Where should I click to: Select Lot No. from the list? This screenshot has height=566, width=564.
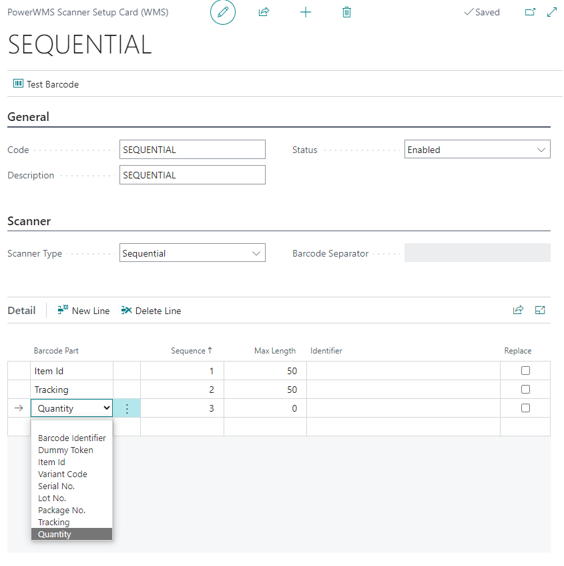pyautogui.click(x=71, y=498)
